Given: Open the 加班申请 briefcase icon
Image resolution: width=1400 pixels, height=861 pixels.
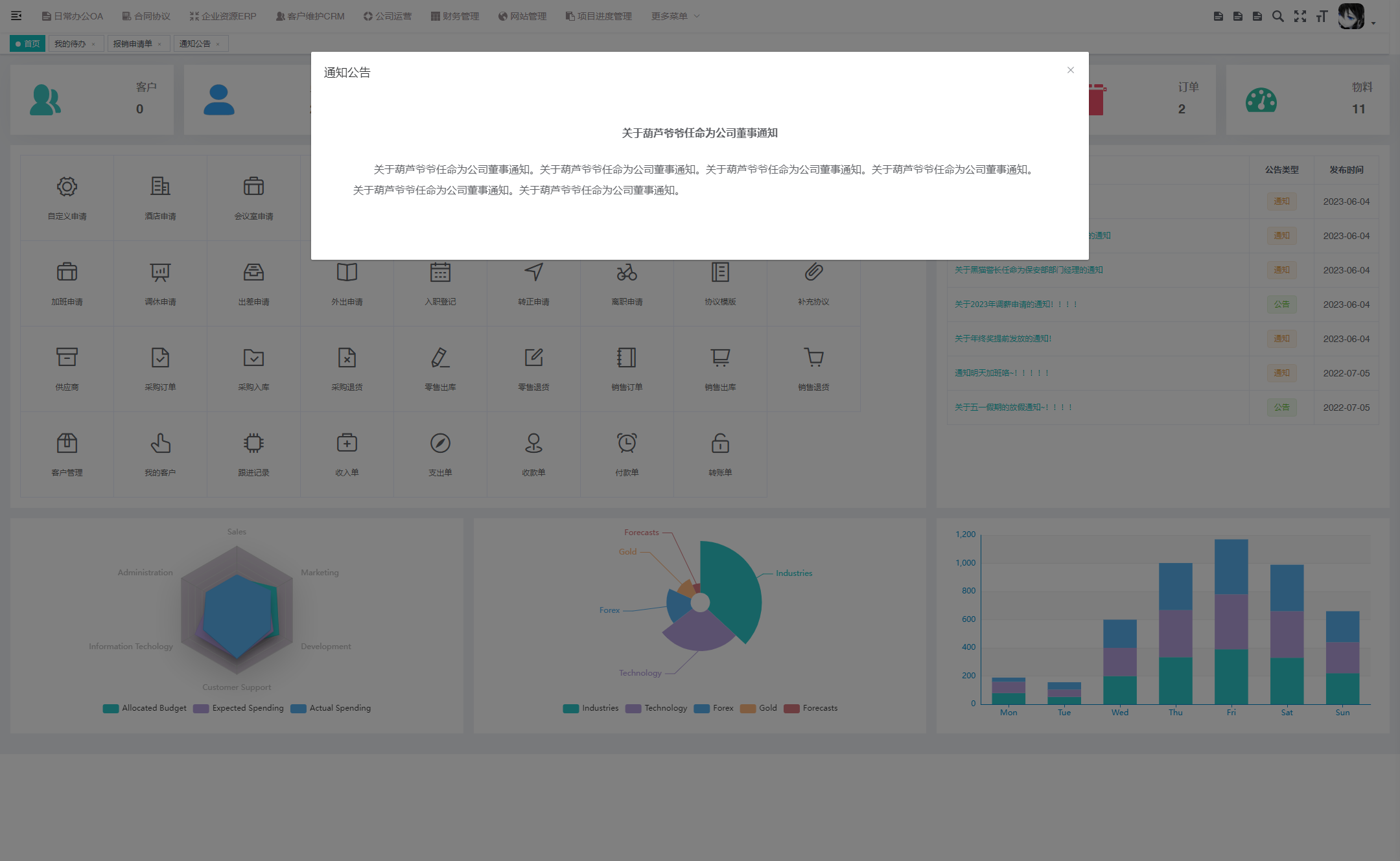Looking at the screenshot, I should pyautogui.click(x=67, y=272).
